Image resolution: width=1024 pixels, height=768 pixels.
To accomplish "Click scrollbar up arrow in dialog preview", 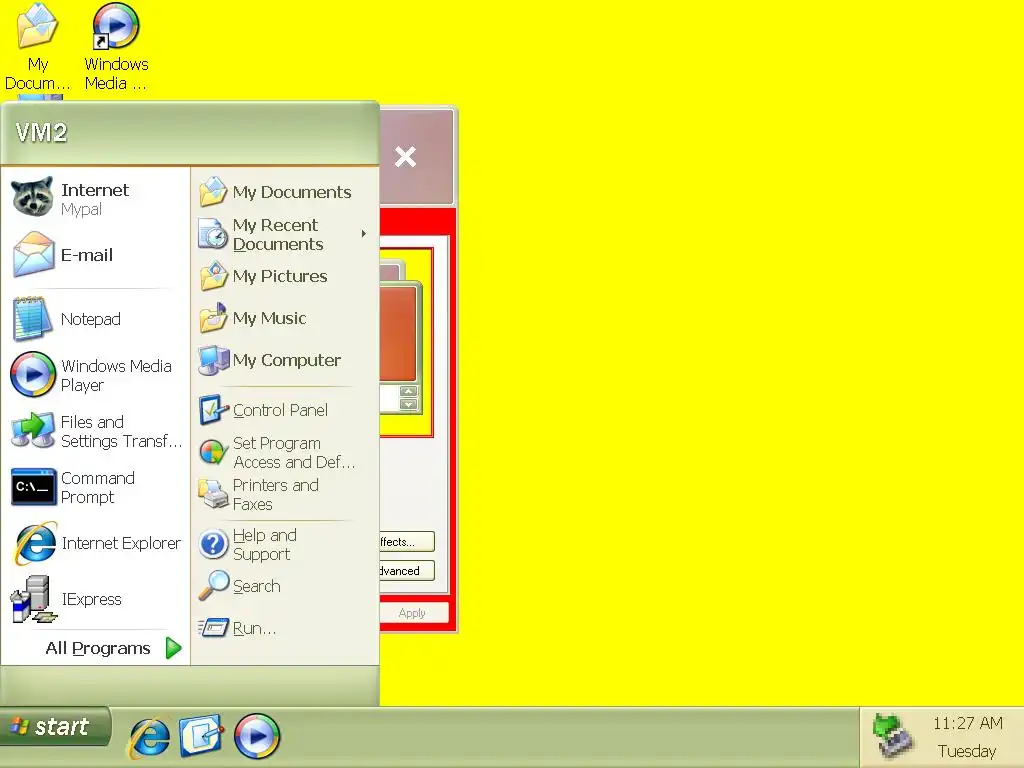I will 409,391.
